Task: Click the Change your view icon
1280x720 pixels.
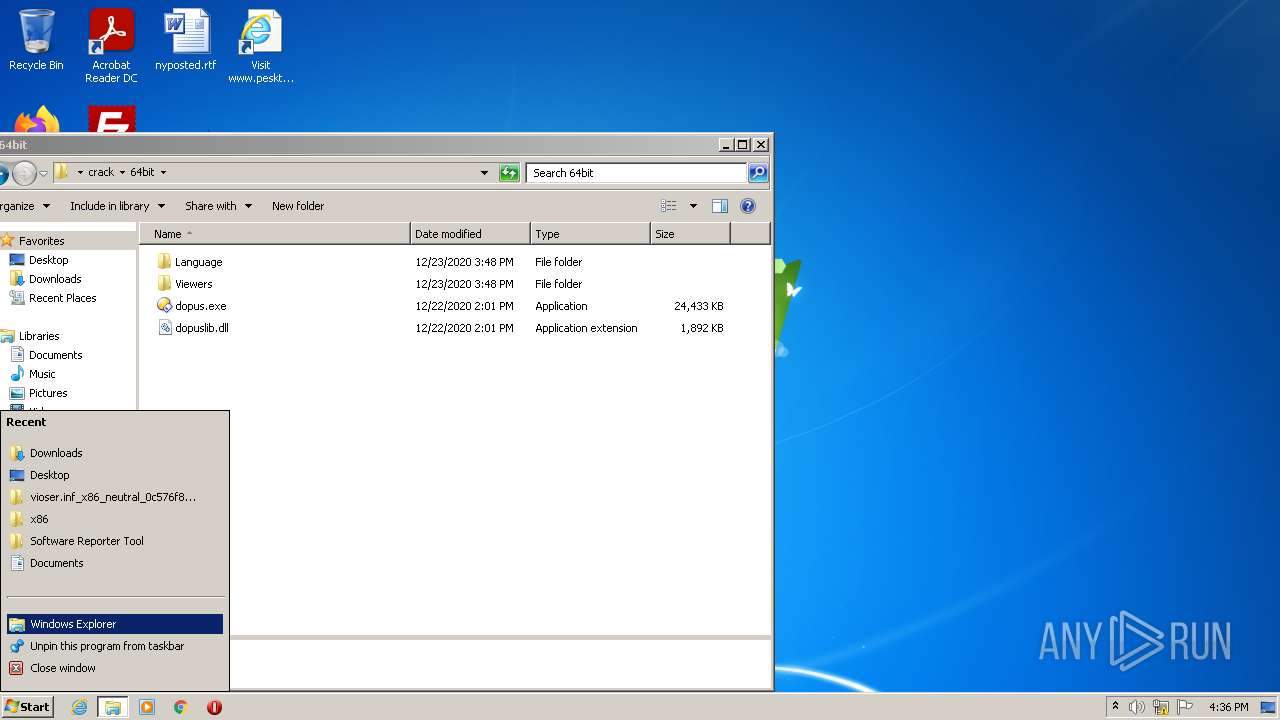Action: click(669, 206)
